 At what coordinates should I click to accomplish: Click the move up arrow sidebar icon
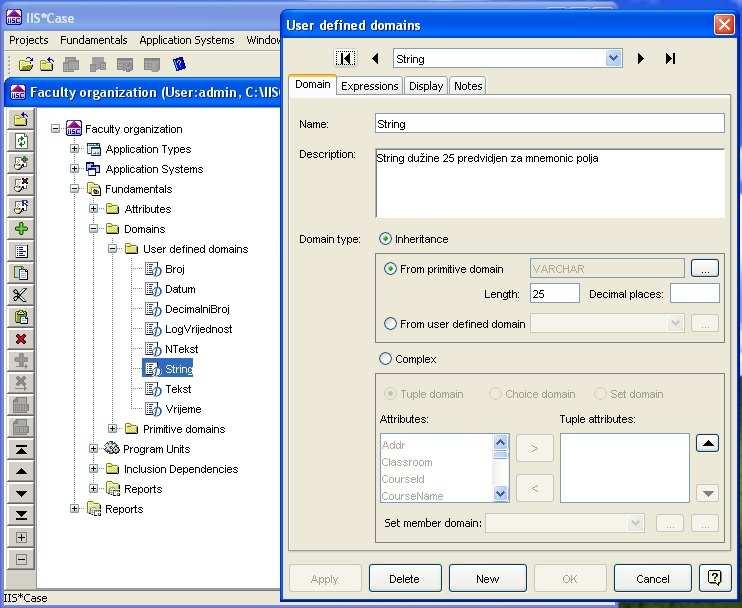tap(21, 471)
